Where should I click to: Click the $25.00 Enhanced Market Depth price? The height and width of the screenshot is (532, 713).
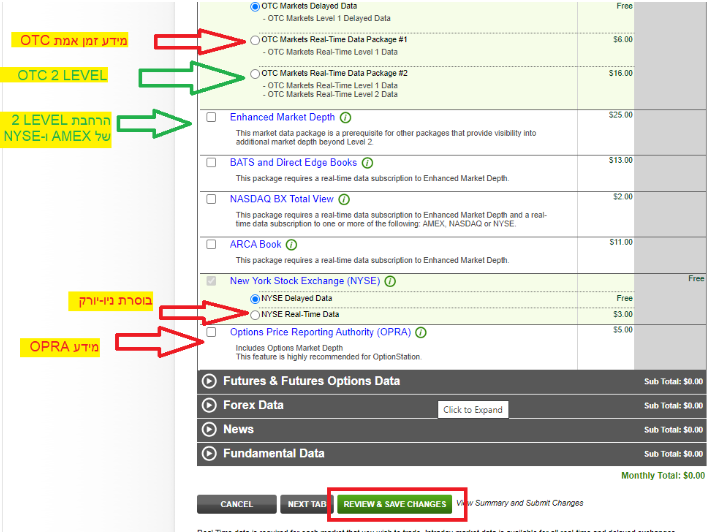point(621,115)
